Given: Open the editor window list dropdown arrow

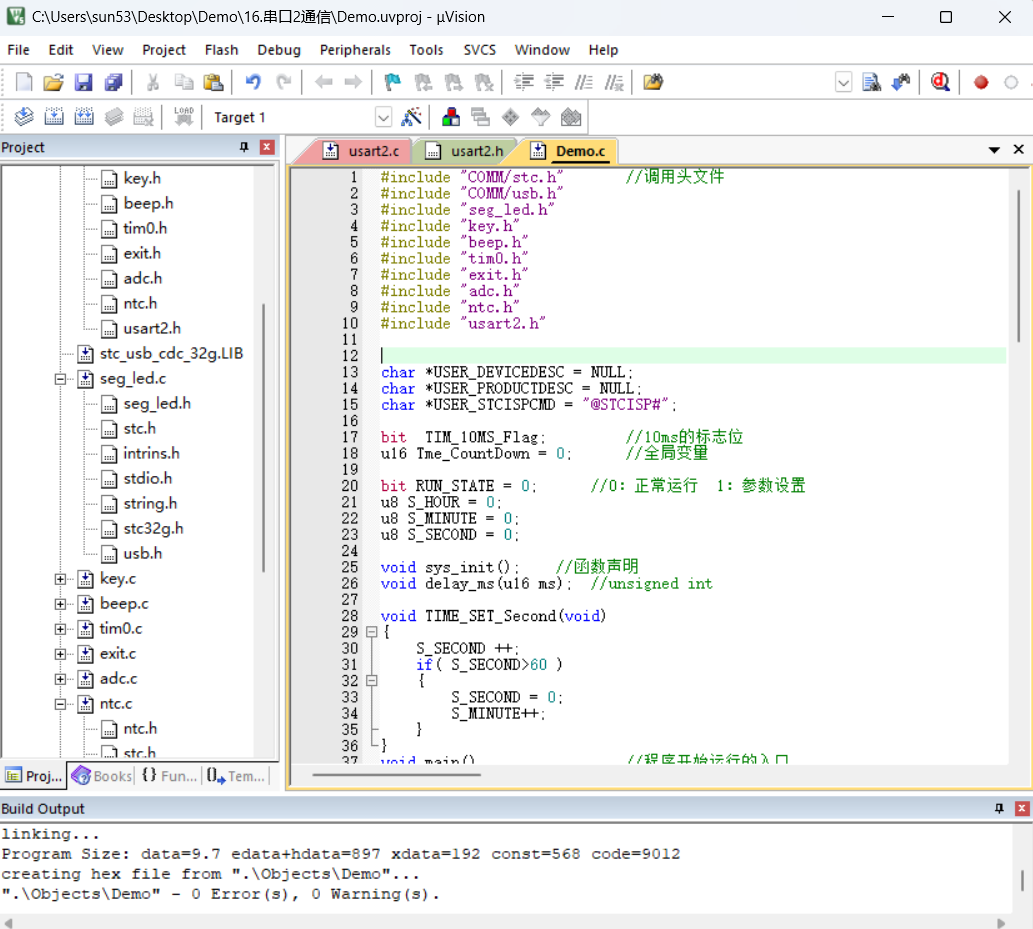Looking at the screenshot, I should 994,150.
